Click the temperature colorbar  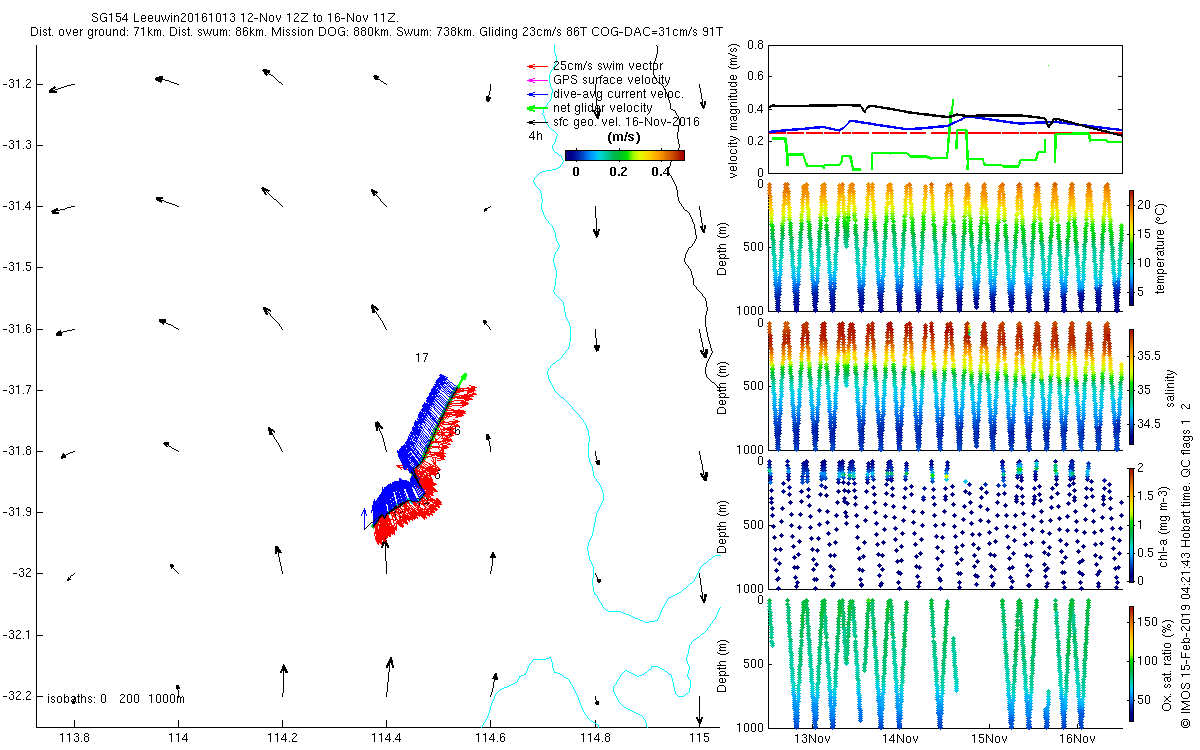tap(1131, 246)
